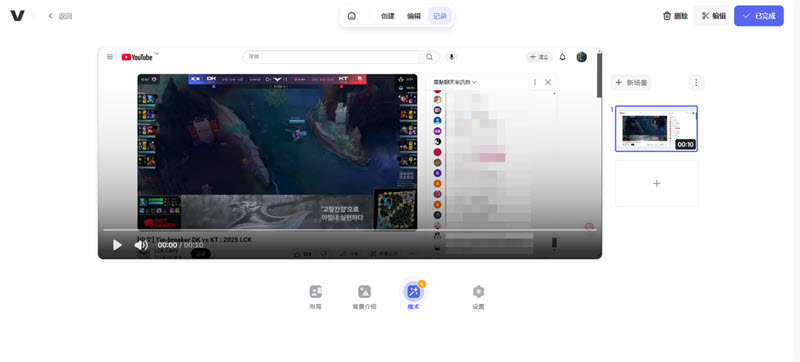Play the recorded video
This screenshot has width=800, height=362.
tap(117, 245)
